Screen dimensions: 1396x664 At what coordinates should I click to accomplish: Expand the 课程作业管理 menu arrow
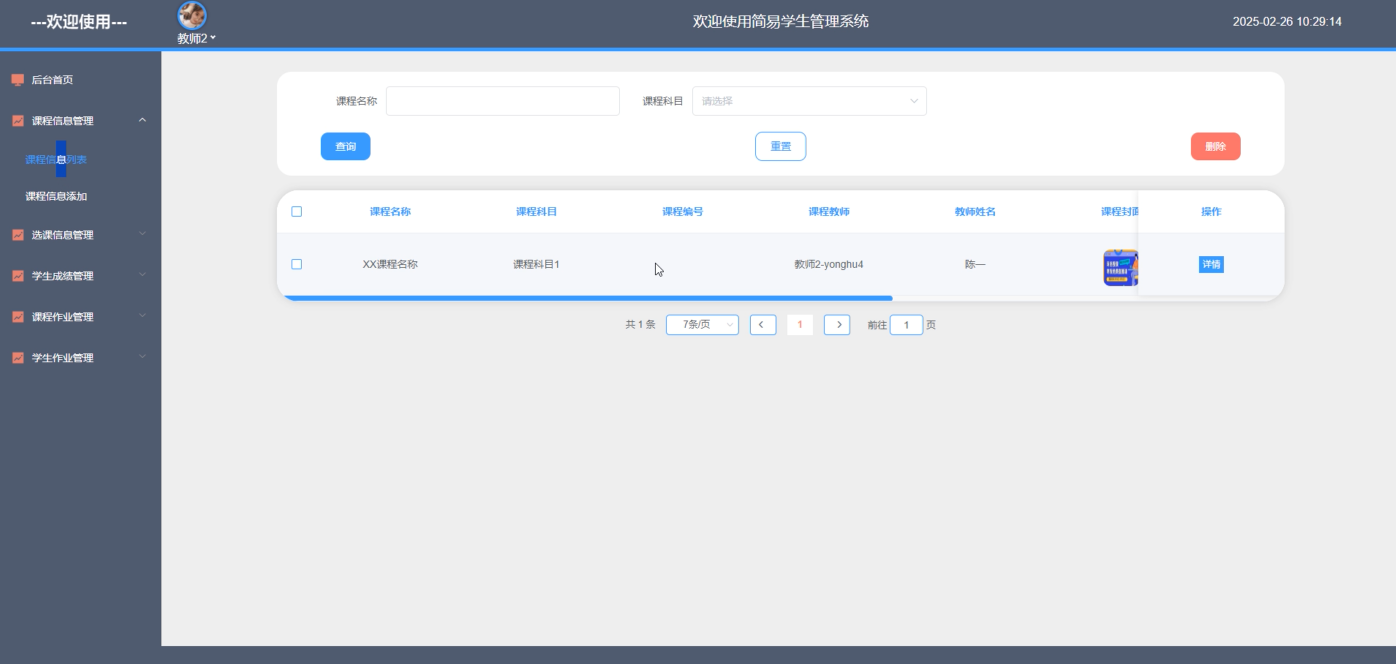pyautogui.click(x=142, y=316)
